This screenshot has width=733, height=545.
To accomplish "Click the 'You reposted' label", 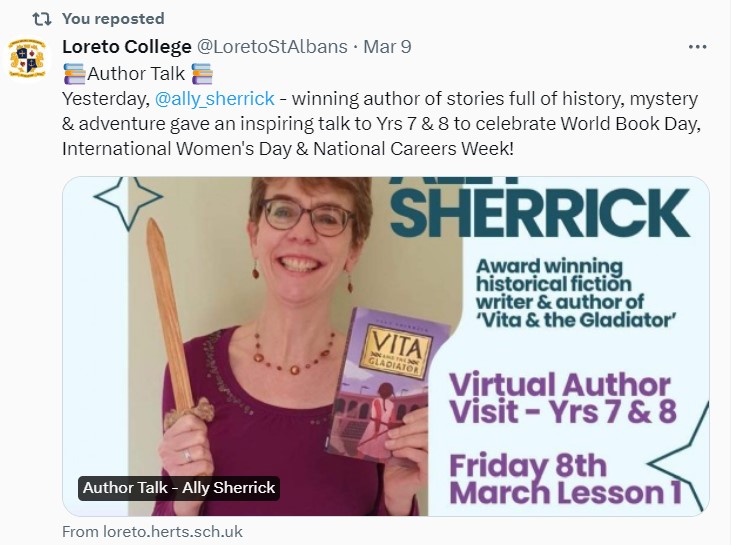I will tap(113, 19).
